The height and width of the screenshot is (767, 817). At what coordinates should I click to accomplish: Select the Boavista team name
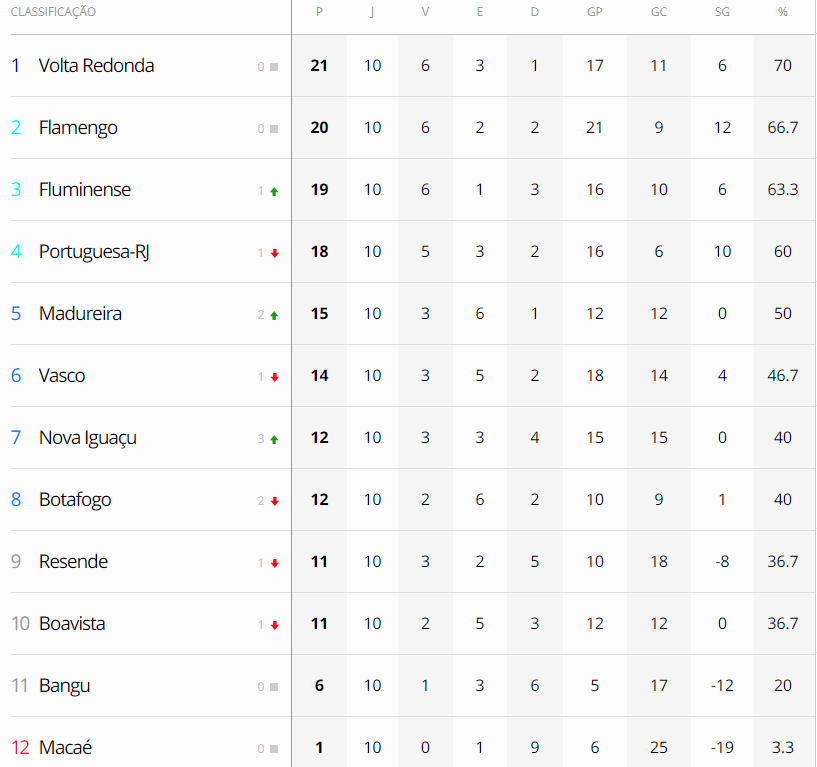72,624
